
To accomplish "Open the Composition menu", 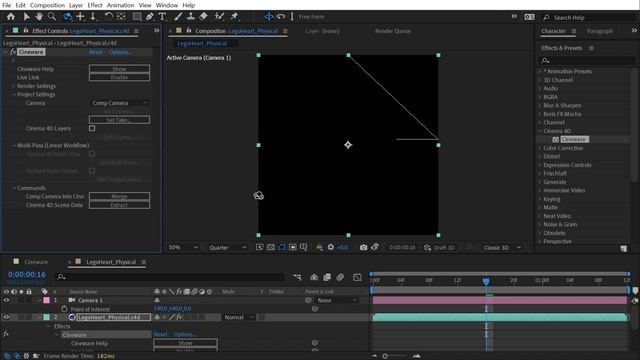I will tap(47, 5).
